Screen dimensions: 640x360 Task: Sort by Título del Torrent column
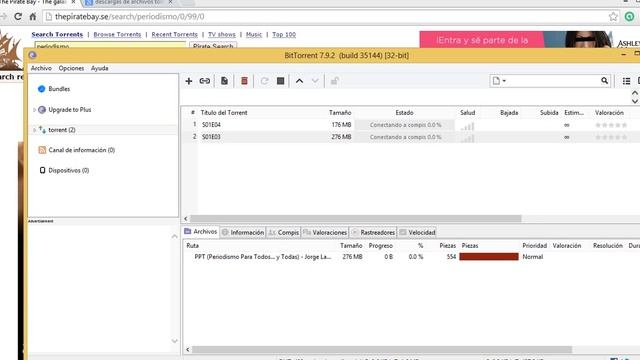[224, 112]
